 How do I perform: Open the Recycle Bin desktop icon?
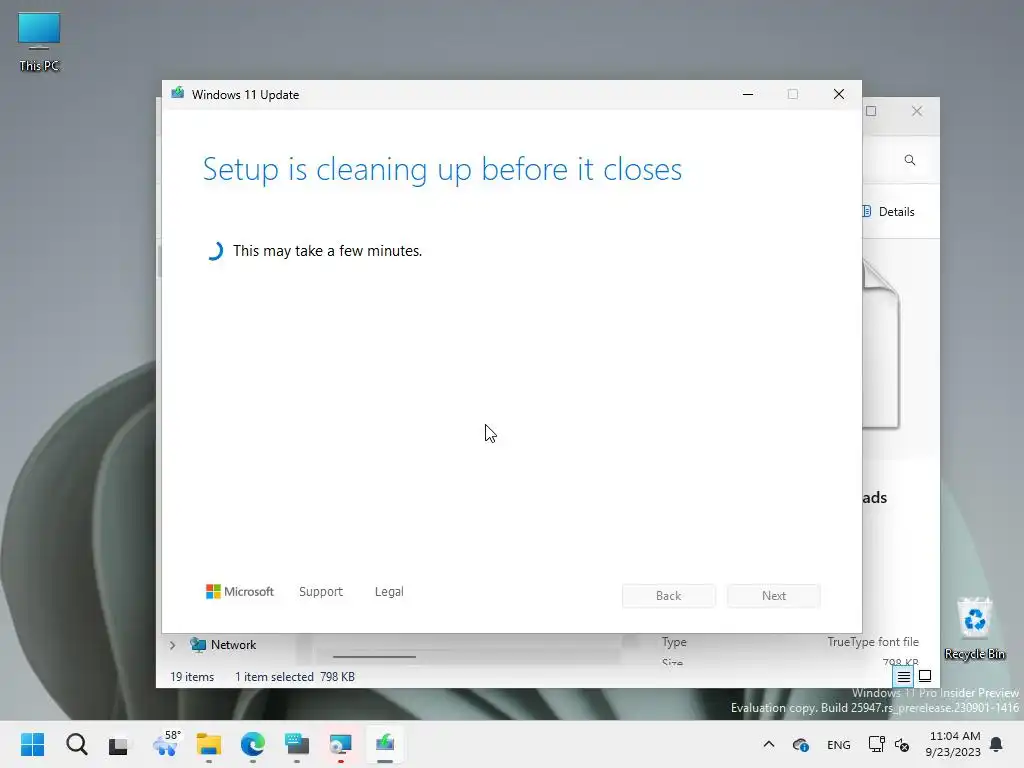[x=974, y=629]
